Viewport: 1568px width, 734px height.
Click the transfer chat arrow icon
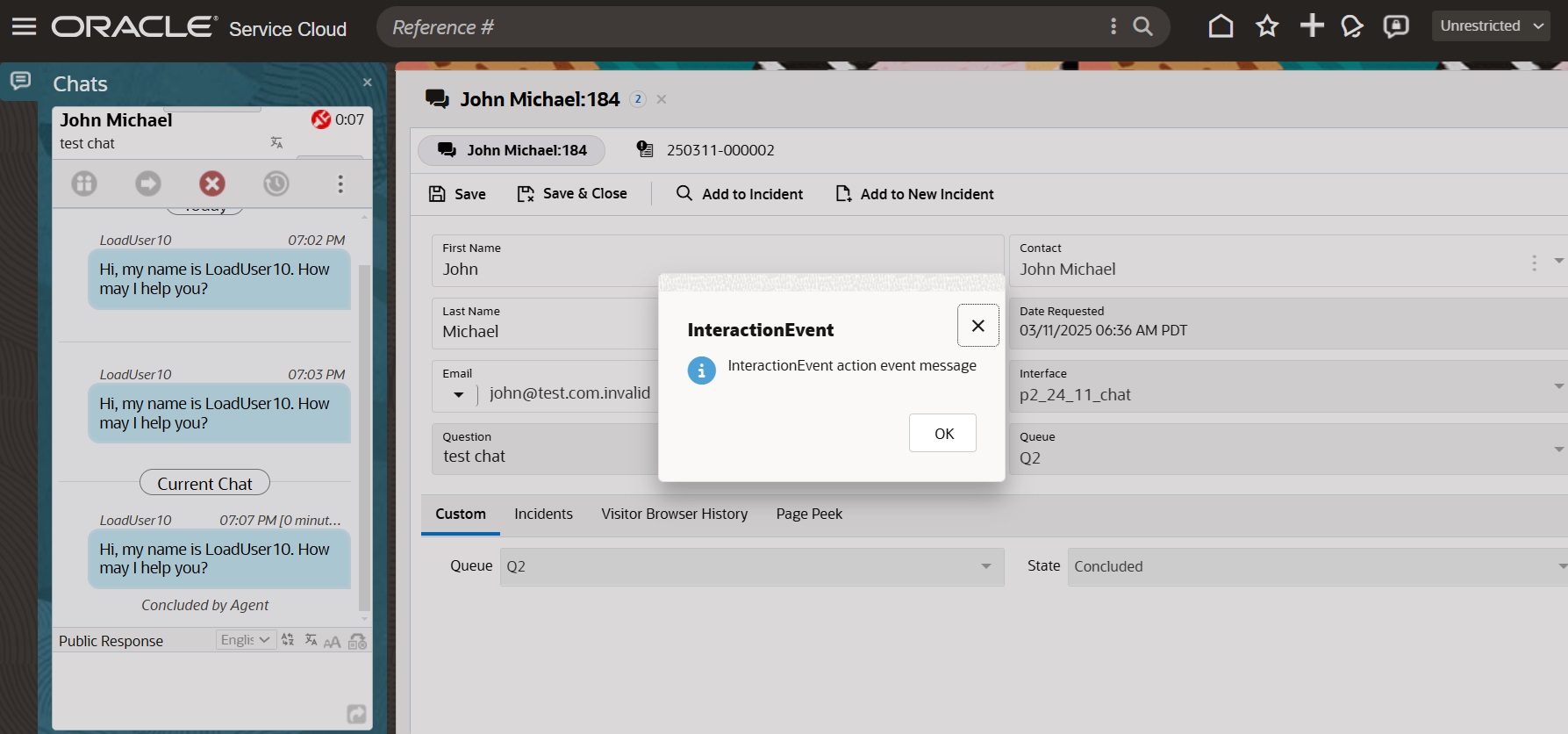148,183
